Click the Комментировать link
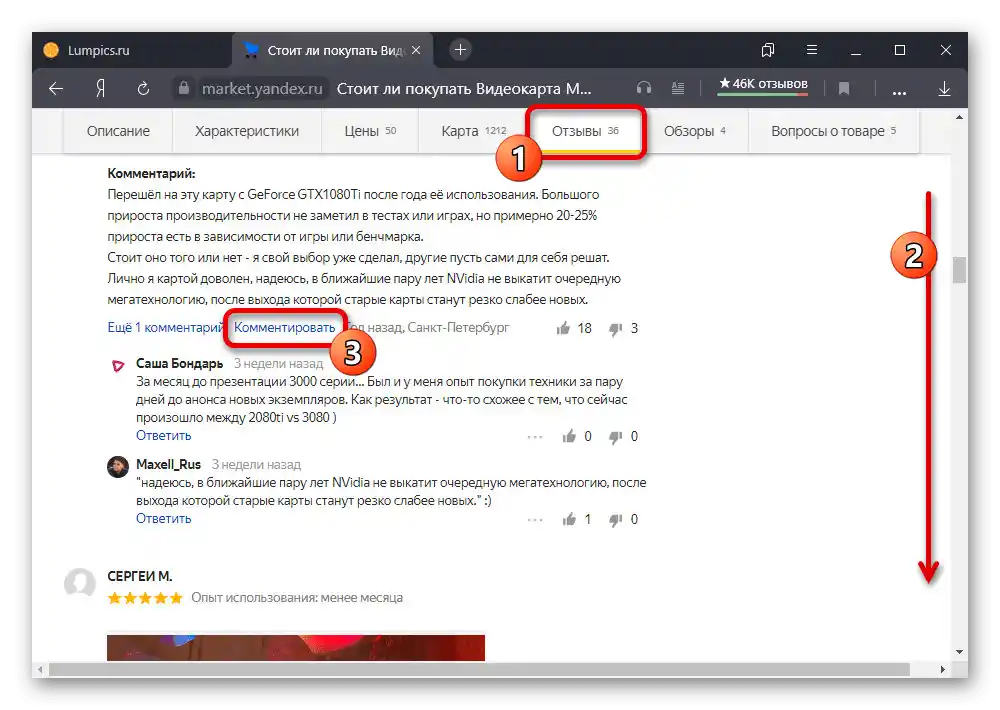The height and width of the screenshot is (710, 1000). pos(284,327)
